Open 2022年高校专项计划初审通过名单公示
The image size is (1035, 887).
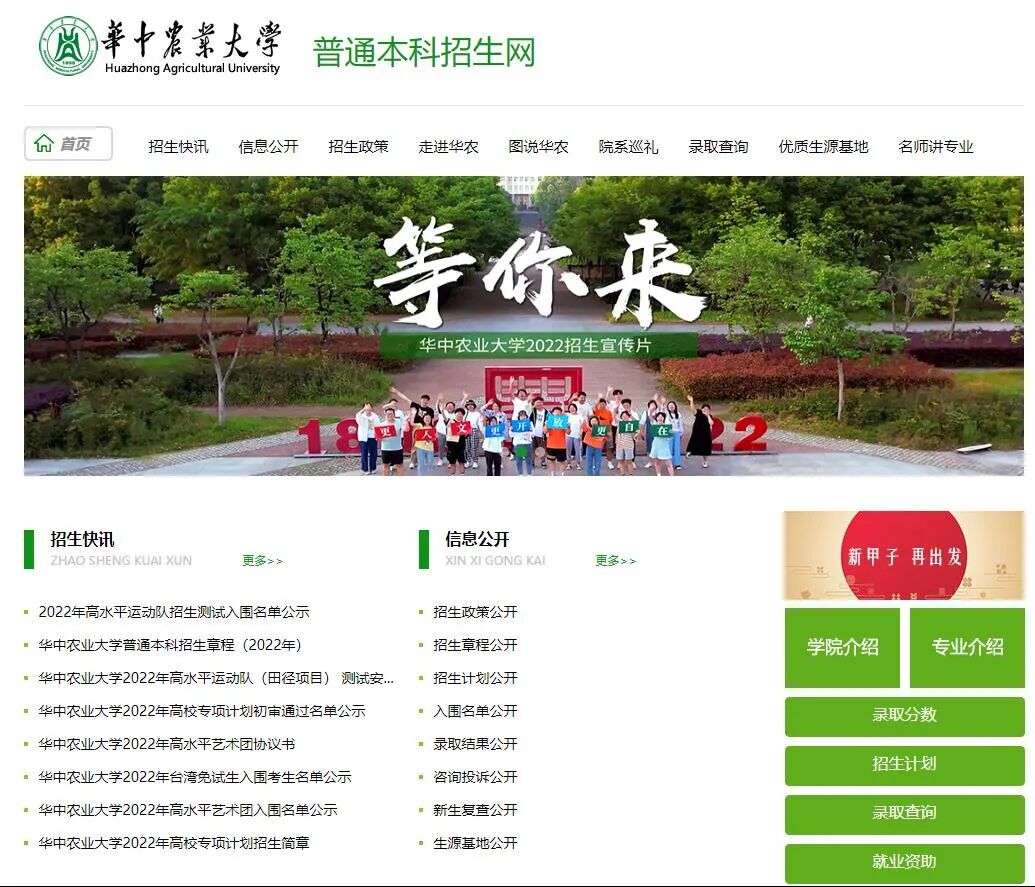pos(202,711)
